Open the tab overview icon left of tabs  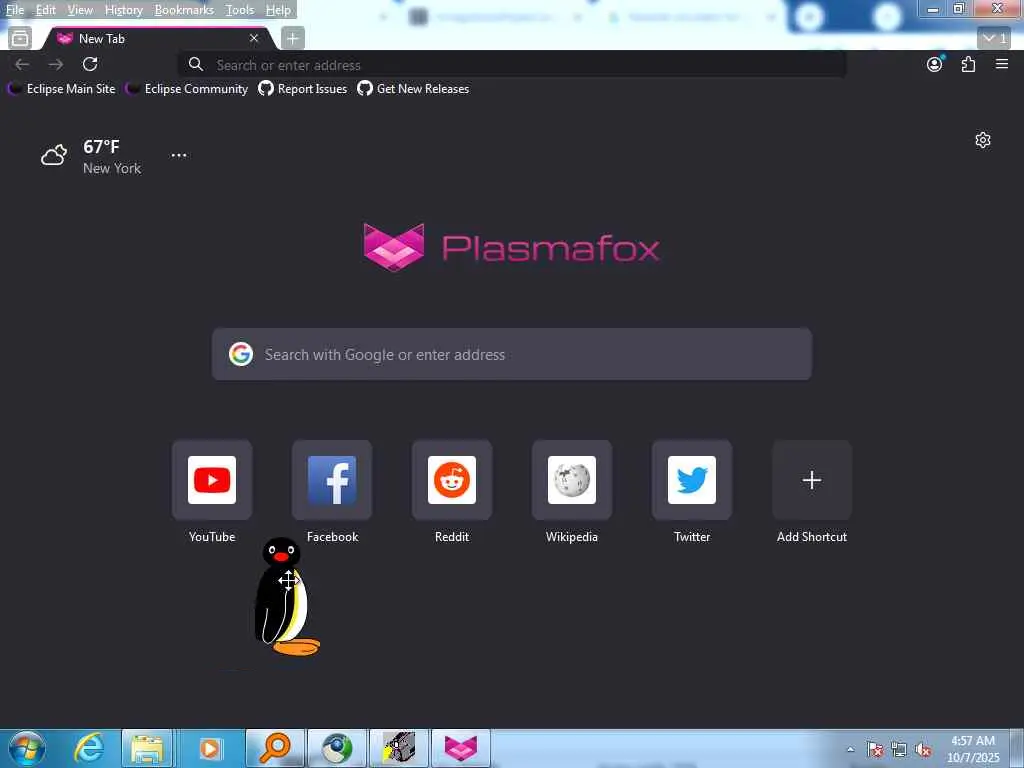20,39
